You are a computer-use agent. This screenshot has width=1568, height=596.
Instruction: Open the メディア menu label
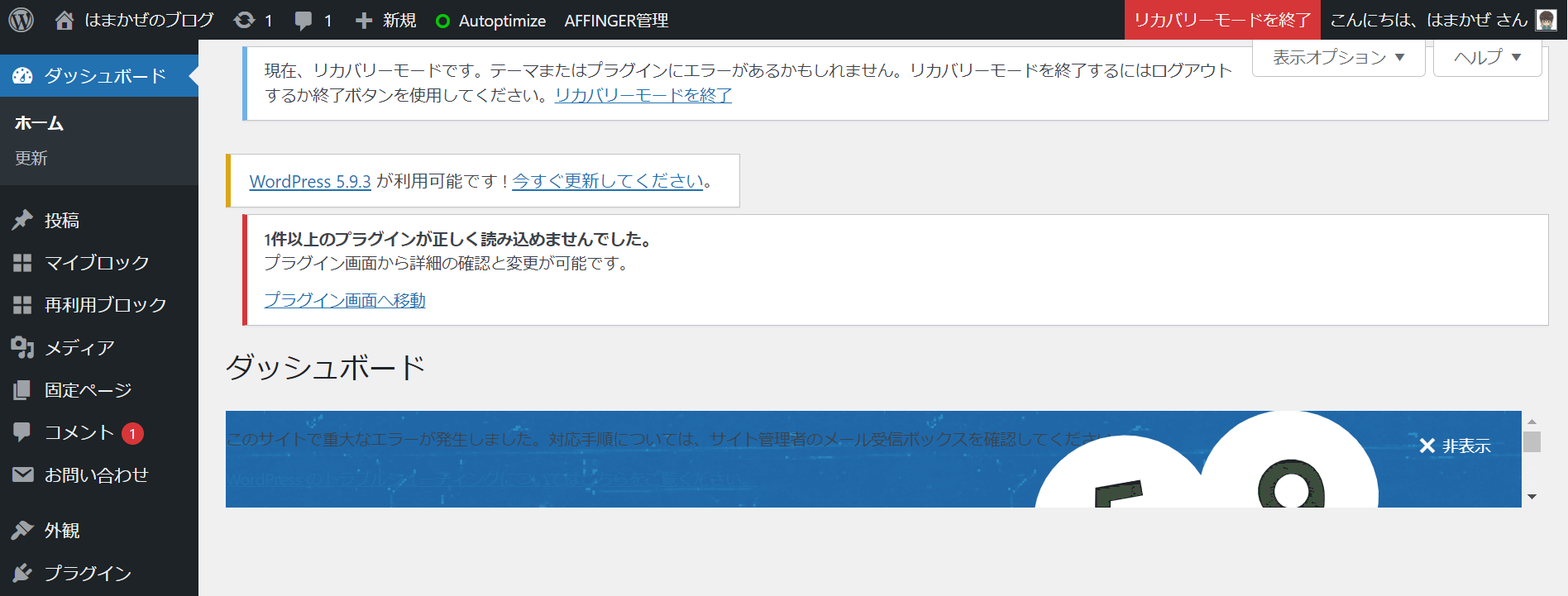(x=79, y=348)
